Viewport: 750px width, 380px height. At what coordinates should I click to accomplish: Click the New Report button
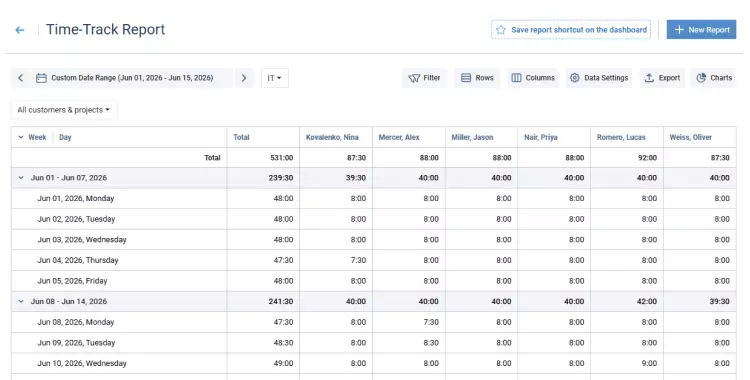point(701,30)
